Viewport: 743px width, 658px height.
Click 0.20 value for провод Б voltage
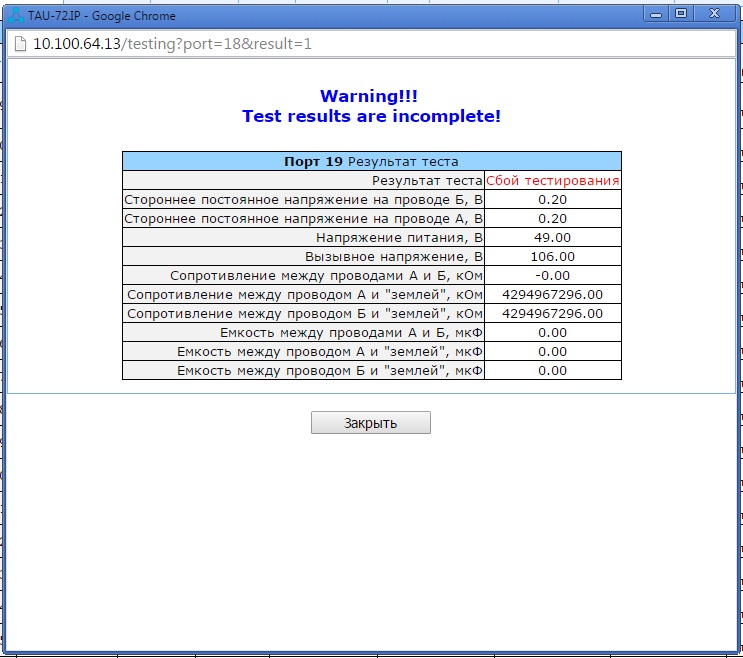pyautogui.click(x=553, y=199)
